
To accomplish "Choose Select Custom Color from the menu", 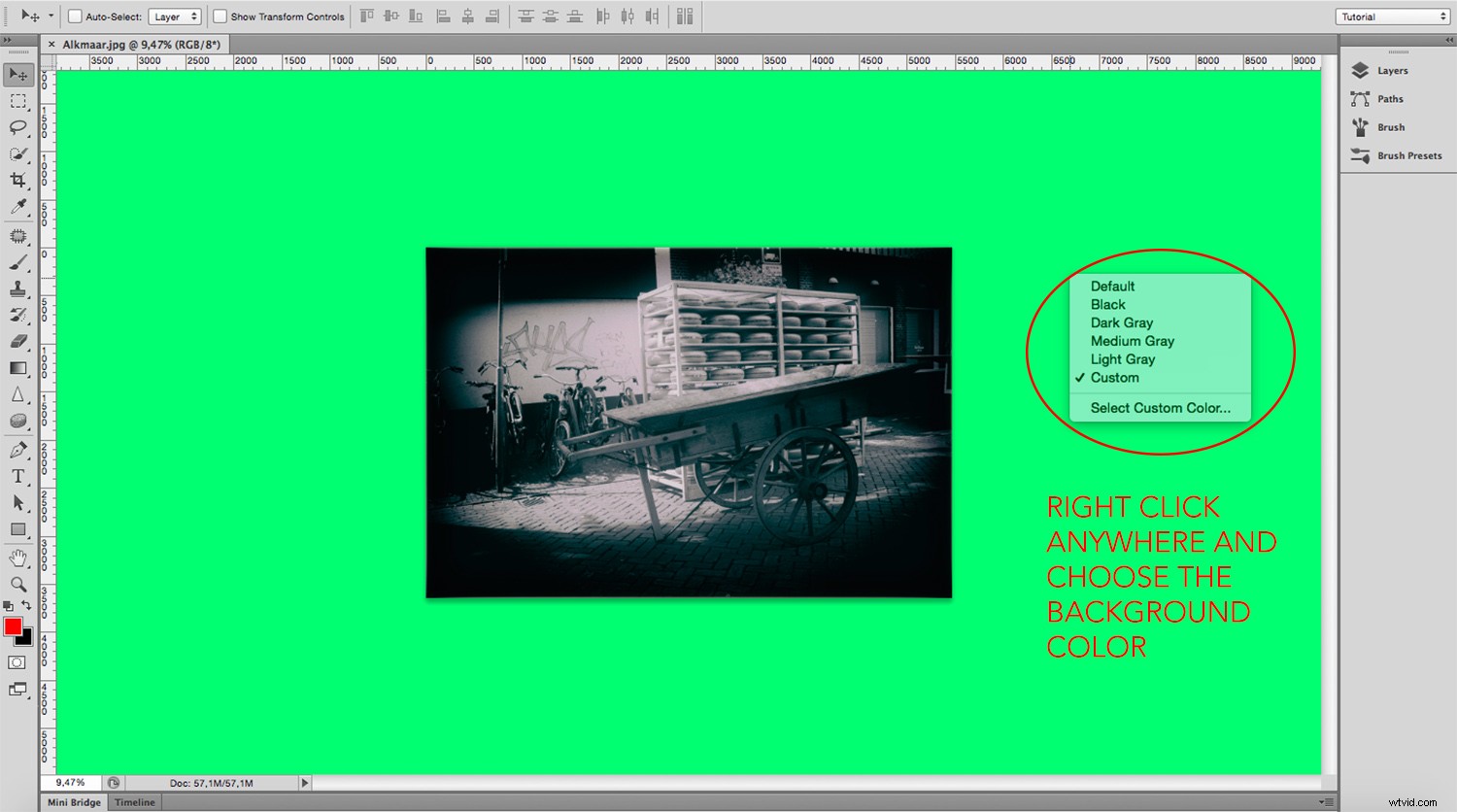I will tap(1161, 407).
